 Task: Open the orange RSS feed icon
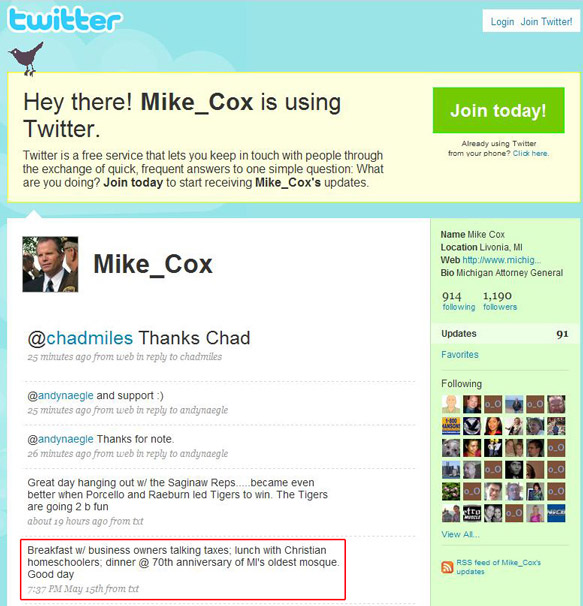click(x=447, y=567)
